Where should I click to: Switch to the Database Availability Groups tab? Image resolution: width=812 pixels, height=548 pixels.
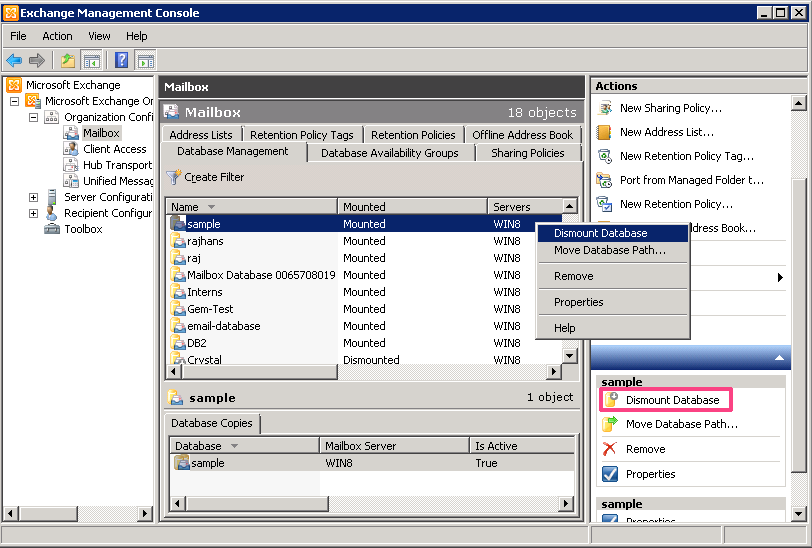point(390,153)
